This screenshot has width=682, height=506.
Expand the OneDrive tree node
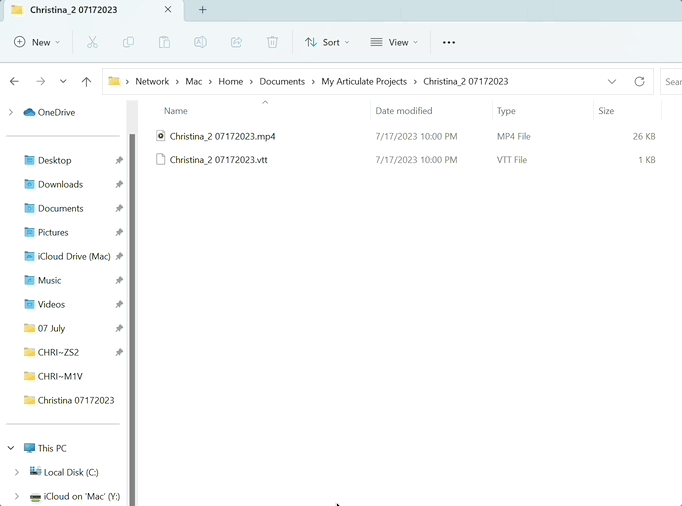tap(11, 112)
